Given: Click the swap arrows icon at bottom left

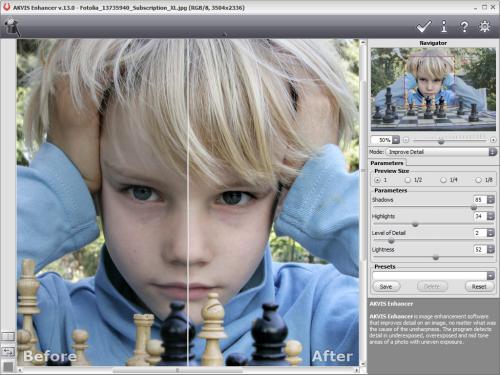Looking at the screenshot, I should [x=8, y=351].
